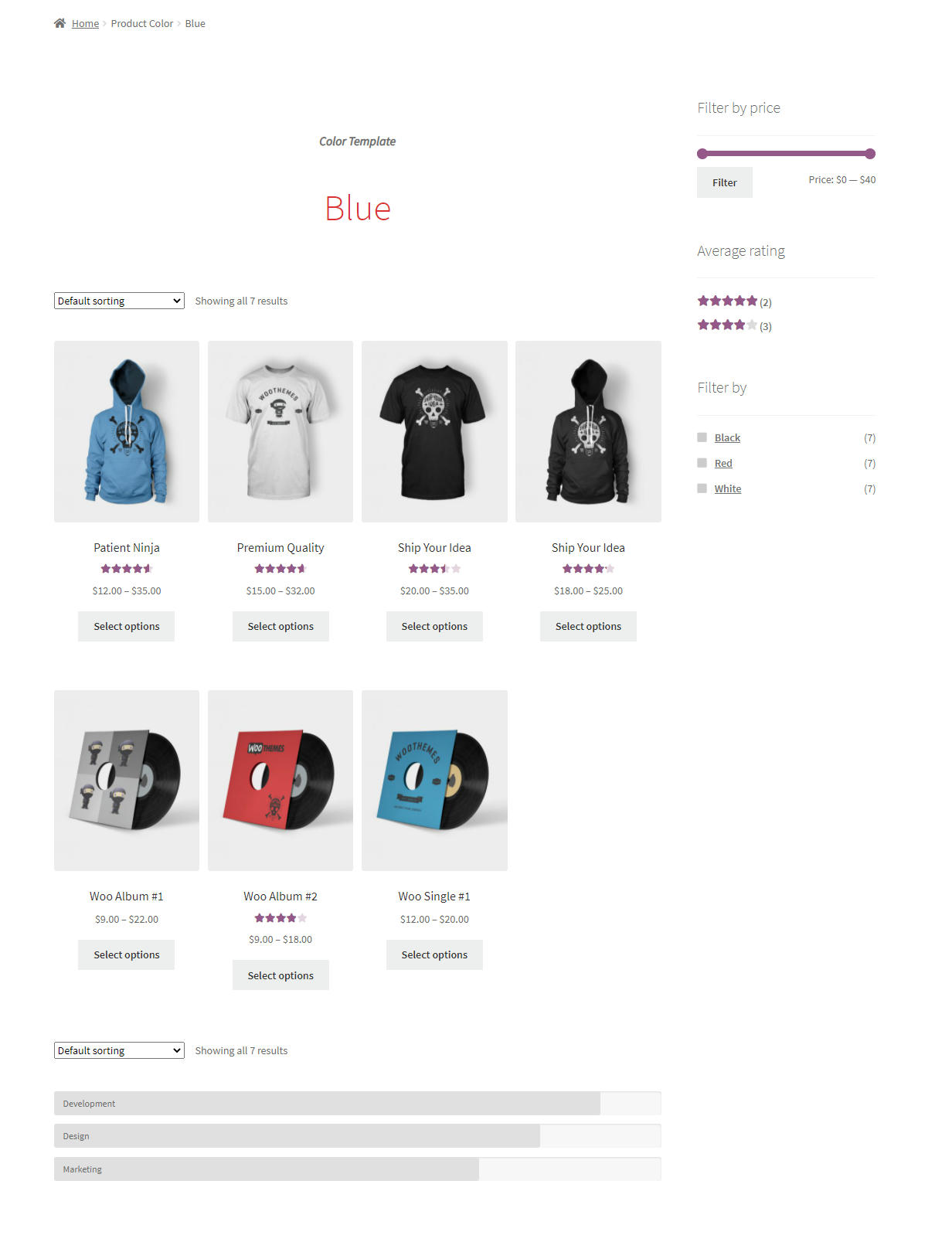The width and height of the screenshot is (952, 1242).
Task: Click the right handle of price slider
Action: tap(870, 154)
